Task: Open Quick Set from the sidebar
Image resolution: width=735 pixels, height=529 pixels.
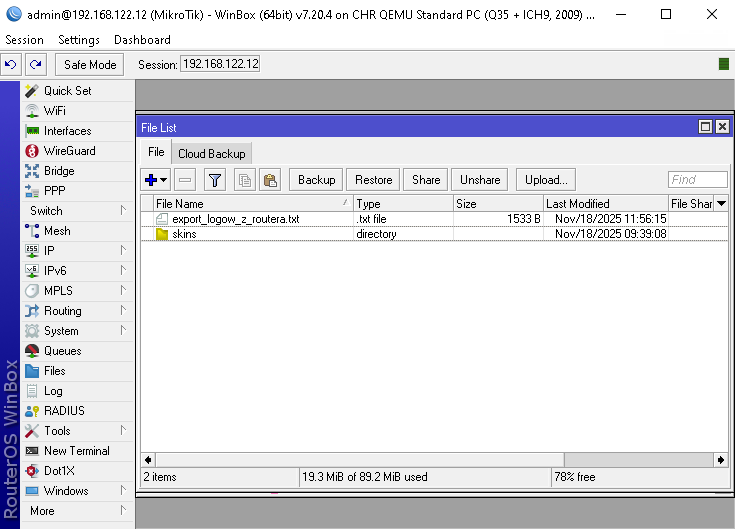Action: tap(77, 91)
